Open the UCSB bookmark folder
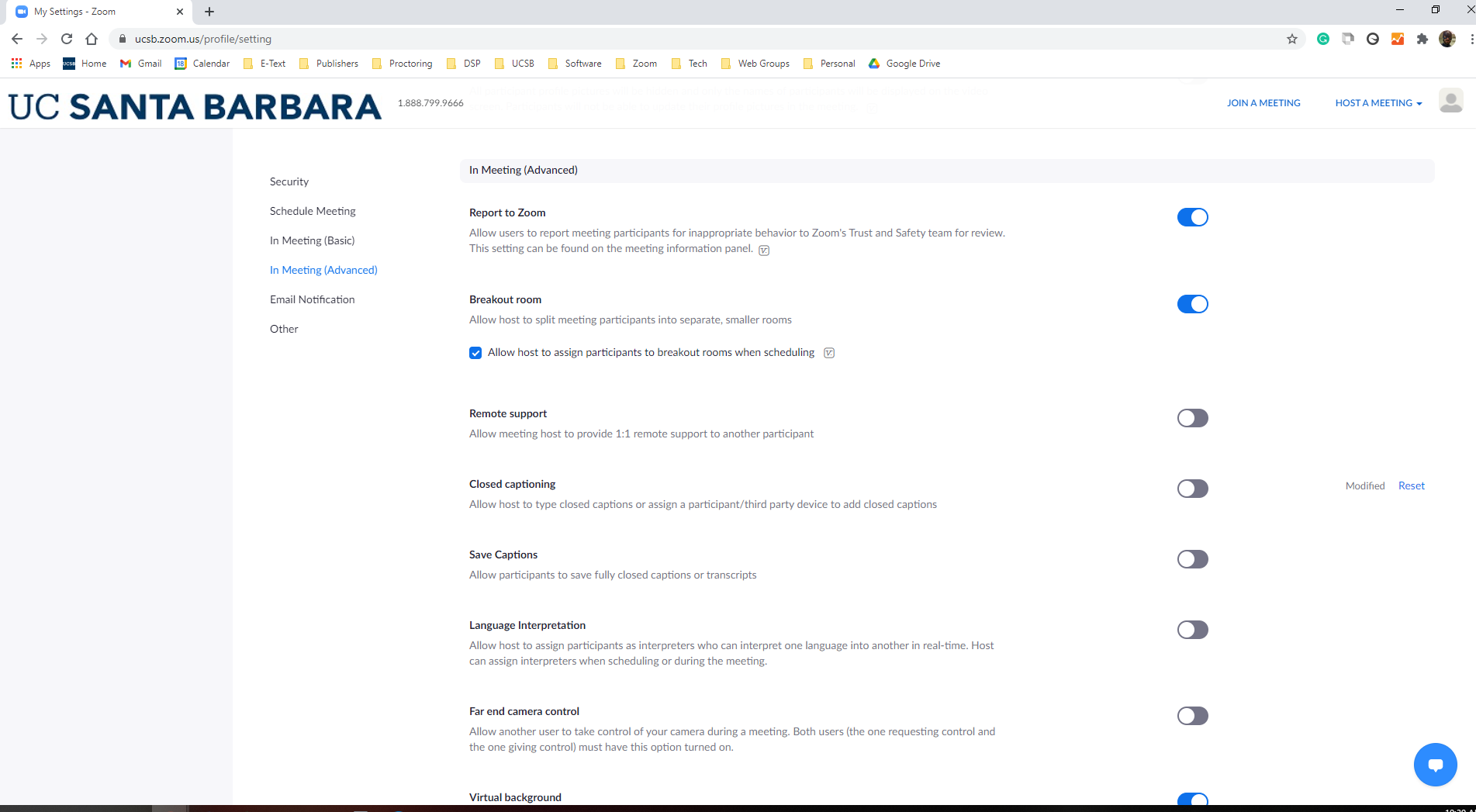Screen dimensions: 1476x812 [x=514, y=64]
